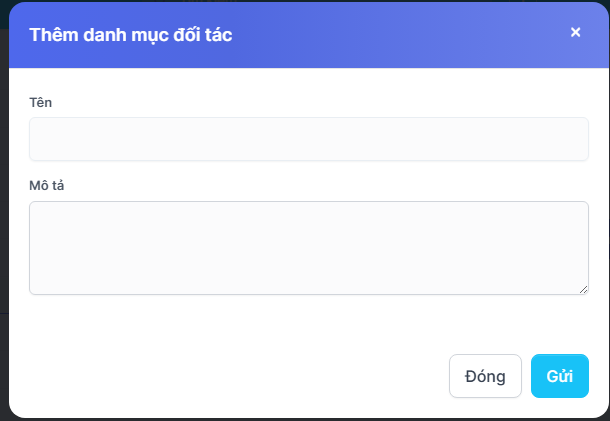
Task: Select the white close button in footer
Action: point(485,376)
